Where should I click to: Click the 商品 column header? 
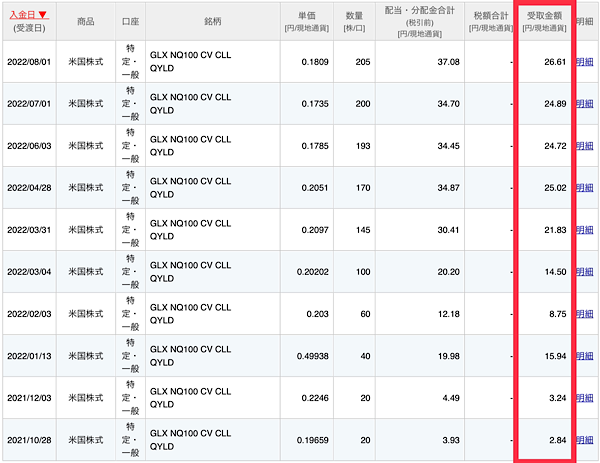[x=86, y=21]
